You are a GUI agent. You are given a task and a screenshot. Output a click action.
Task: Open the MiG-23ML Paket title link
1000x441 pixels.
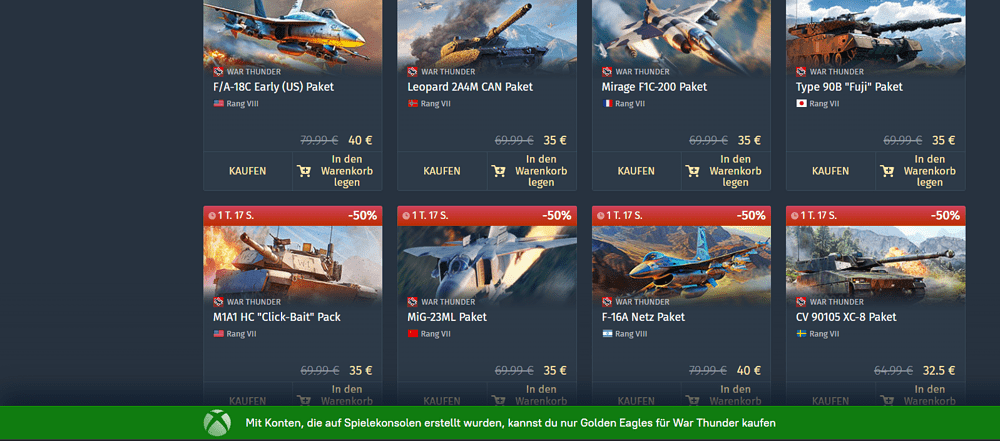tap(447, 317)
